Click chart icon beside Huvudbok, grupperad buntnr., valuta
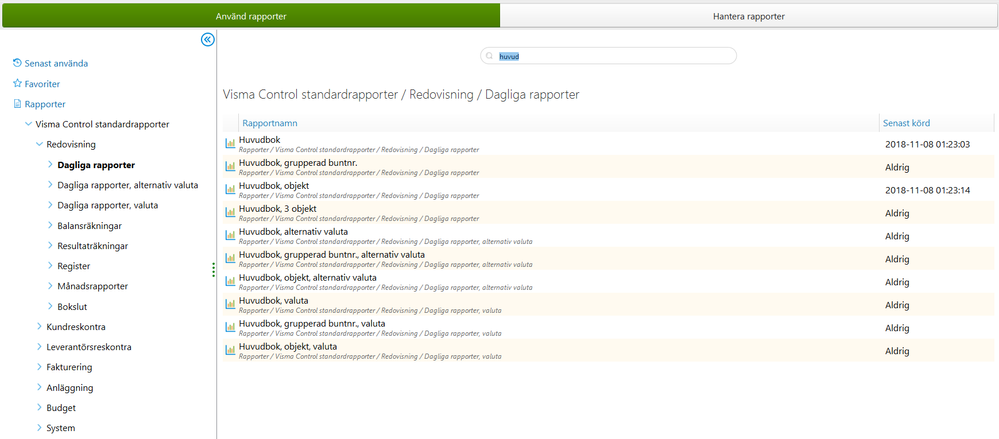 [x=231, y=327]
